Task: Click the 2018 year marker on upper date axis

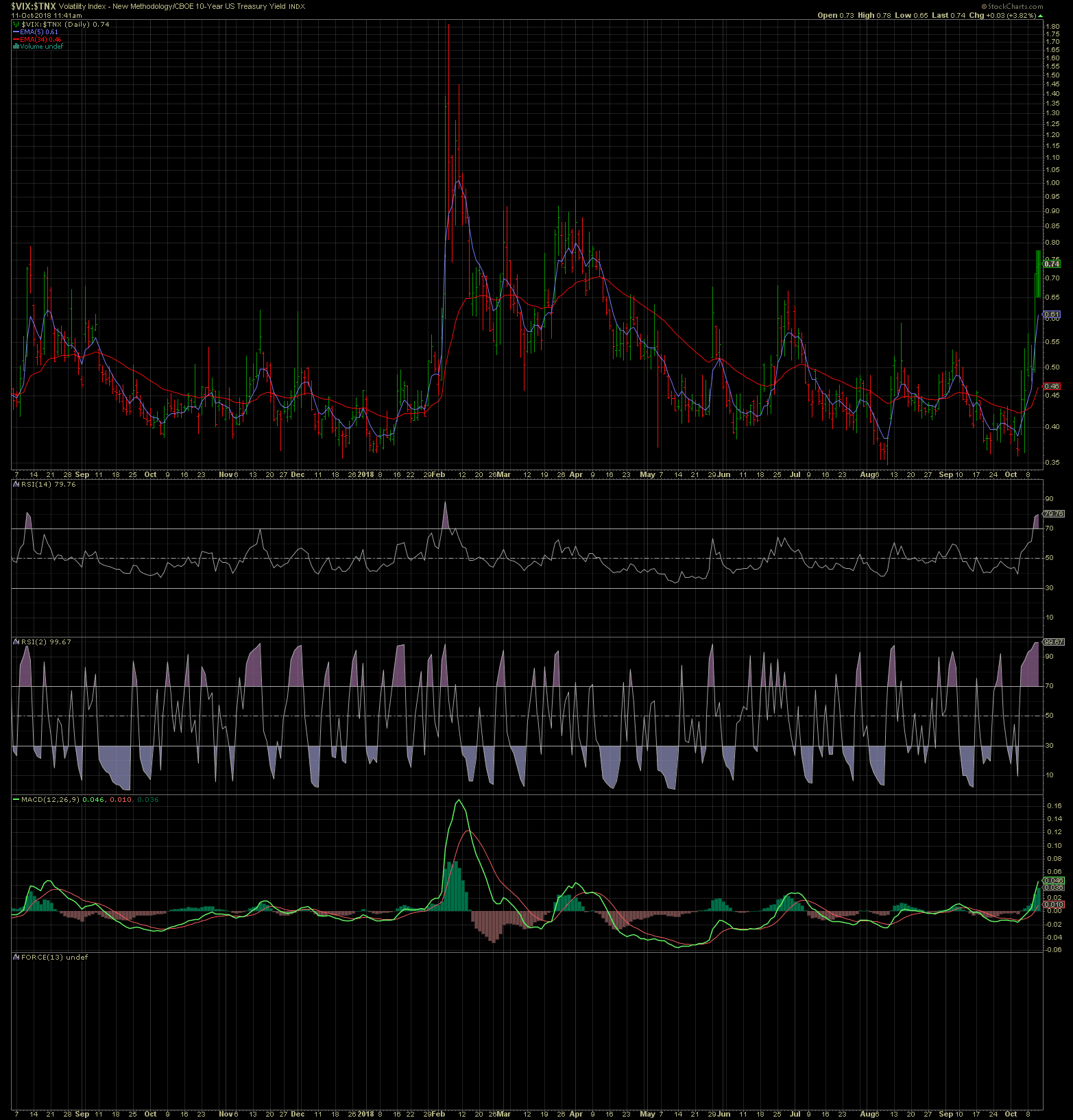Action: (x=366, y=474)
